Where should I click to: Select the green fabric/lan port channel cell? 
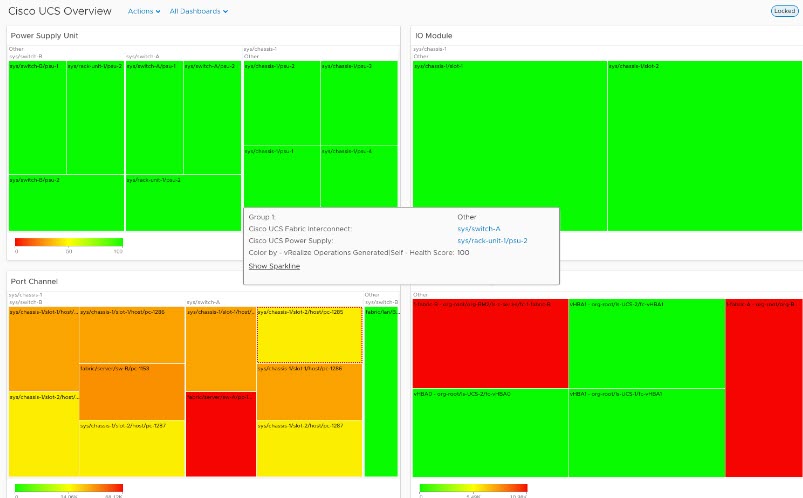[x=381, y=392]
